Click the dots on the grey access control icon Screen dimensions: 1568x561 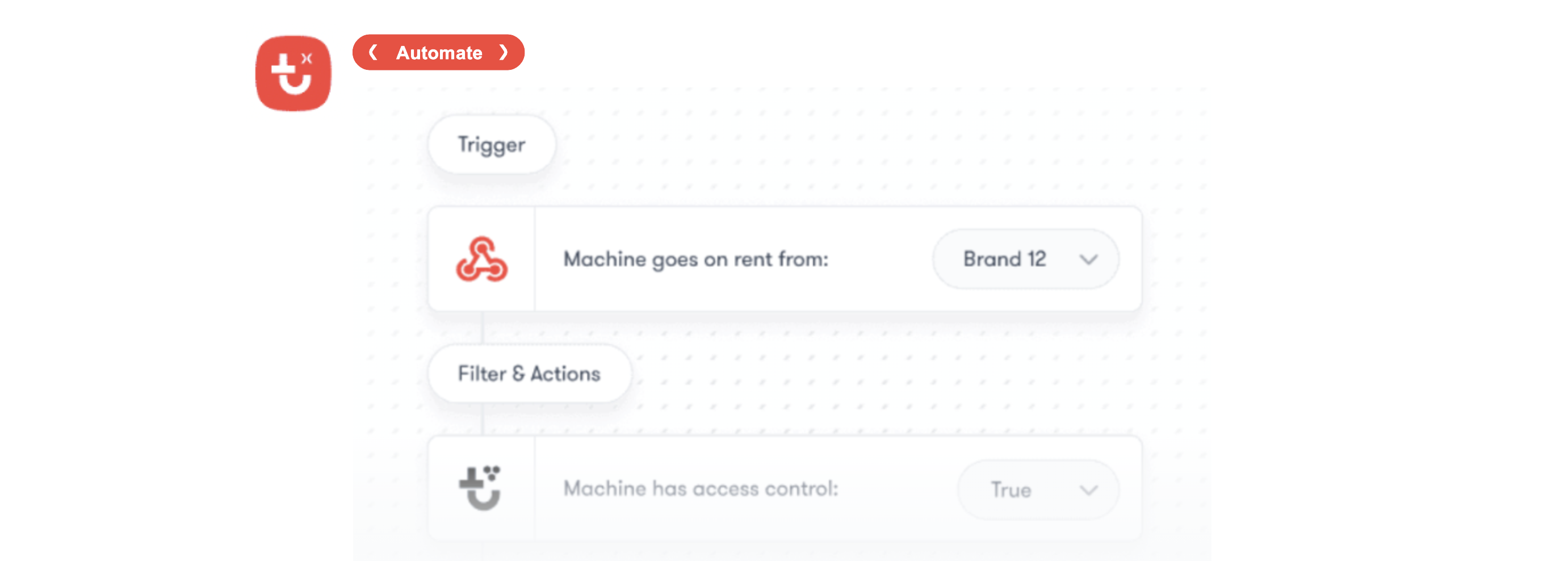click(x=492, y=472)
